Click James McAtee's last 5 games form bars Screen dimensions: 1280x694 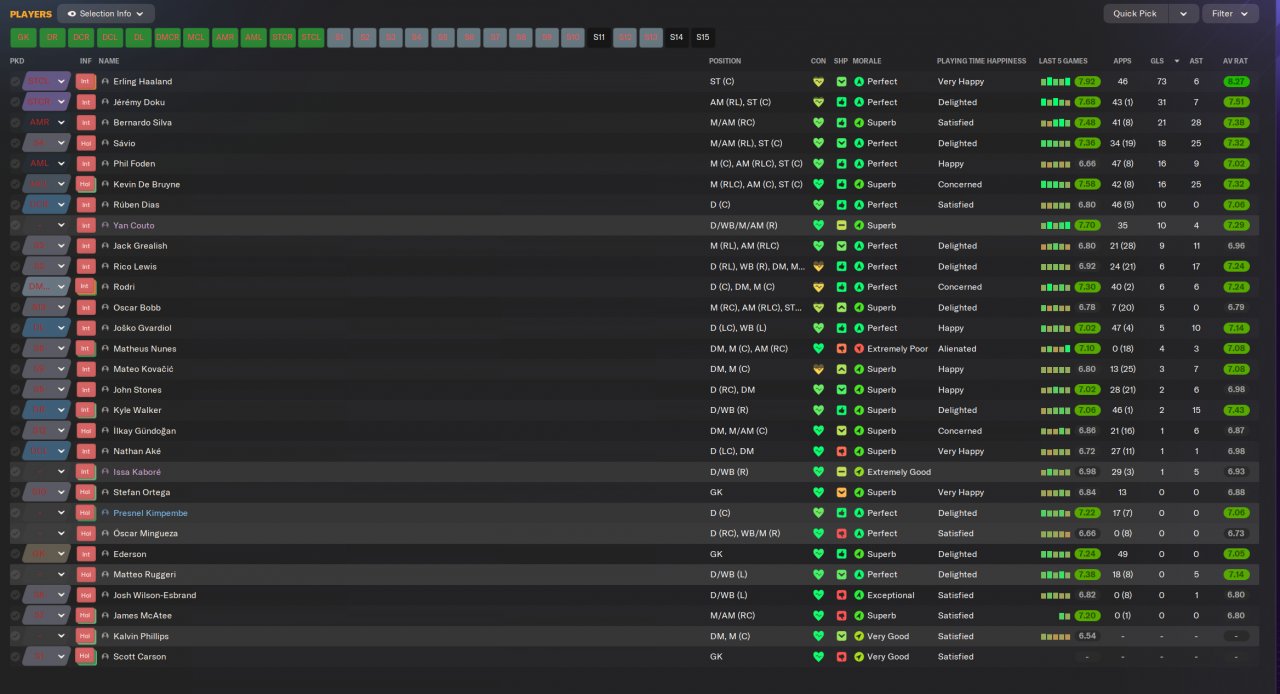pos(1063,616)
